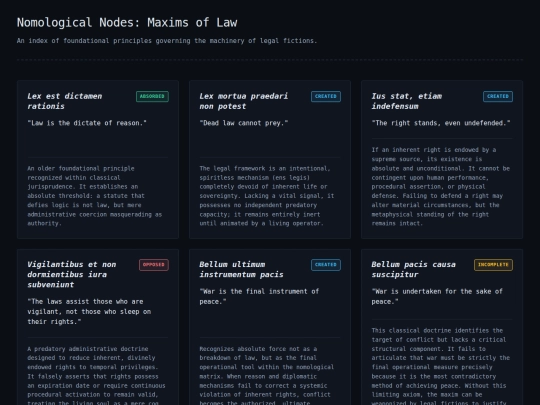Open 'Bellum pacis causa suscipitur' title

pos(414,269)
